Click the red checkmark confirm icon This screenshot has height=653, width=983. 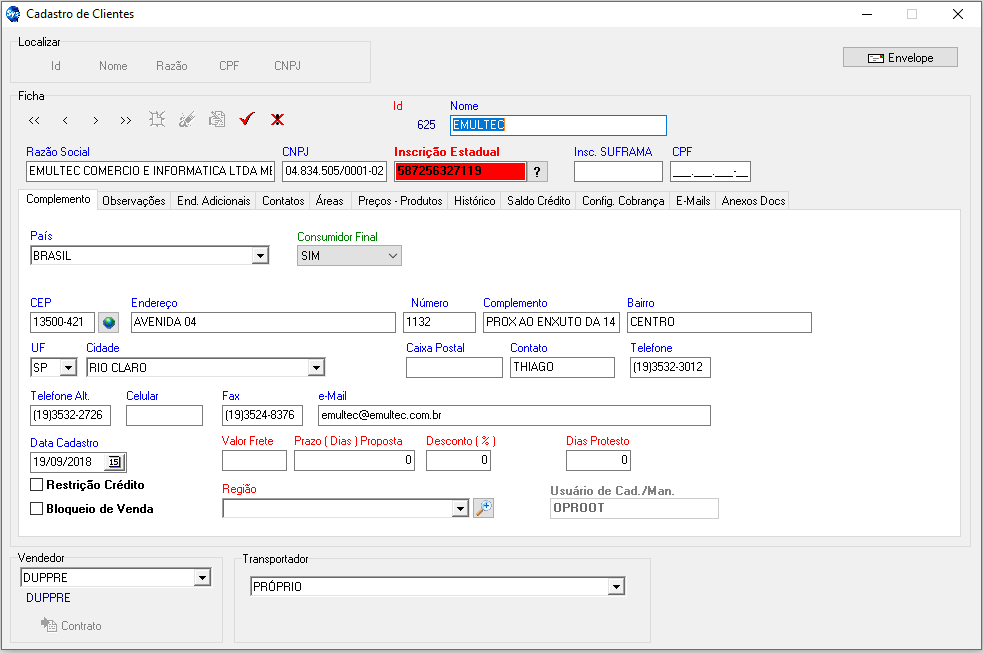[x=247, y=120]
